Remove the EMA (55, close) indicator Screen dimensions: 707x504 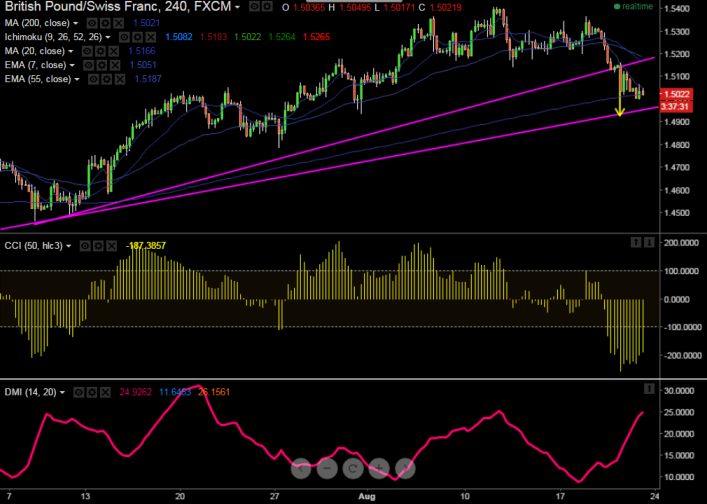119,79
